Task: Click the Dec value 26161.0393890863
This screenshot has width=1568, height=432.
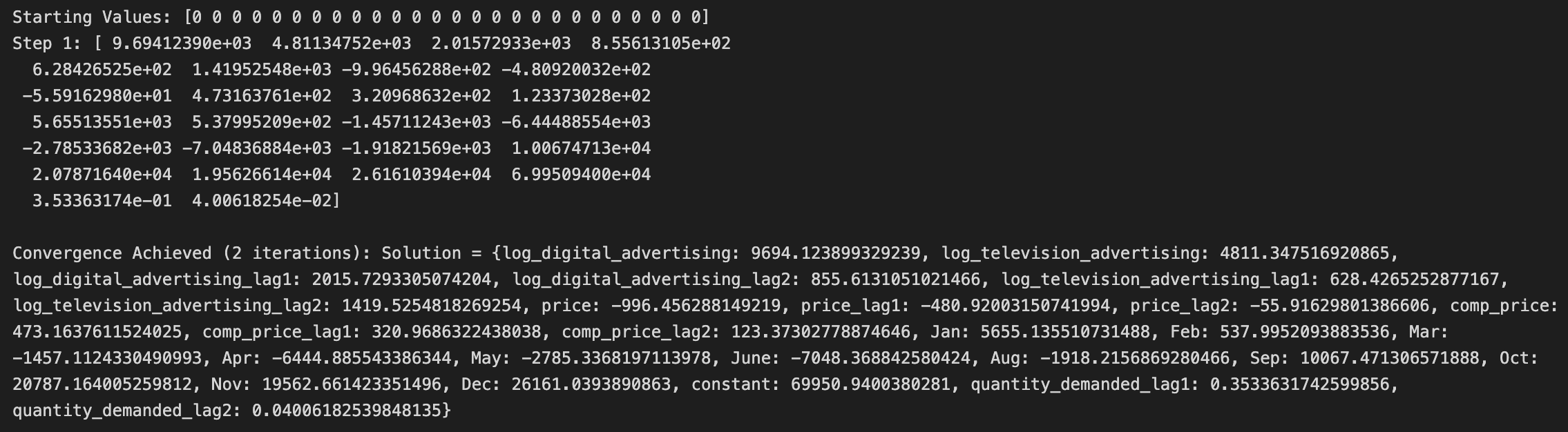Action: pyautogui.click(x=591, y=384)
